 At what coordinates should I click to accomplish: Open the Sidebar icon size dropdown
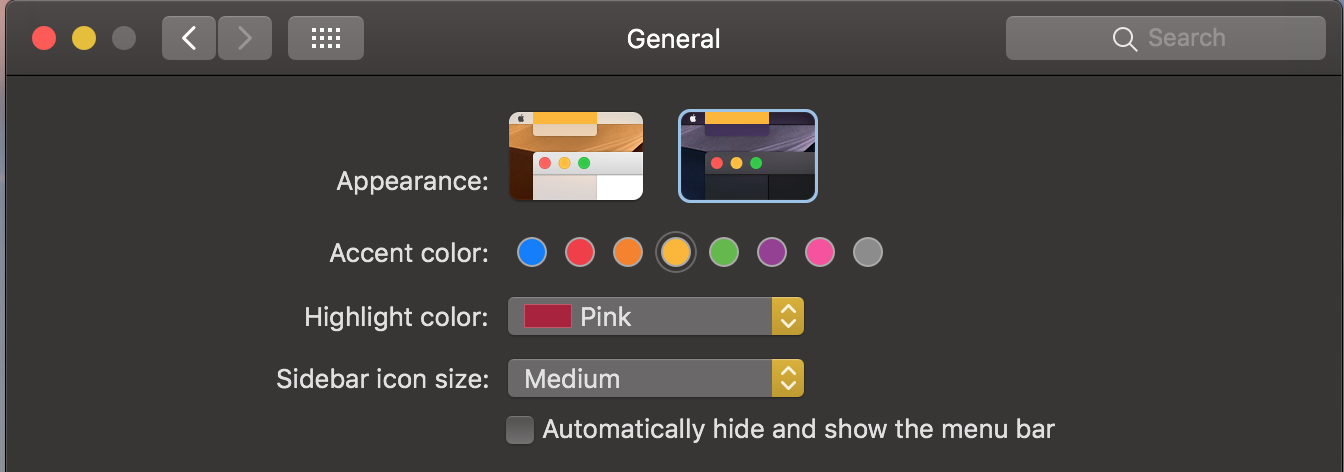pyautogui.click(x=656, y=379)
